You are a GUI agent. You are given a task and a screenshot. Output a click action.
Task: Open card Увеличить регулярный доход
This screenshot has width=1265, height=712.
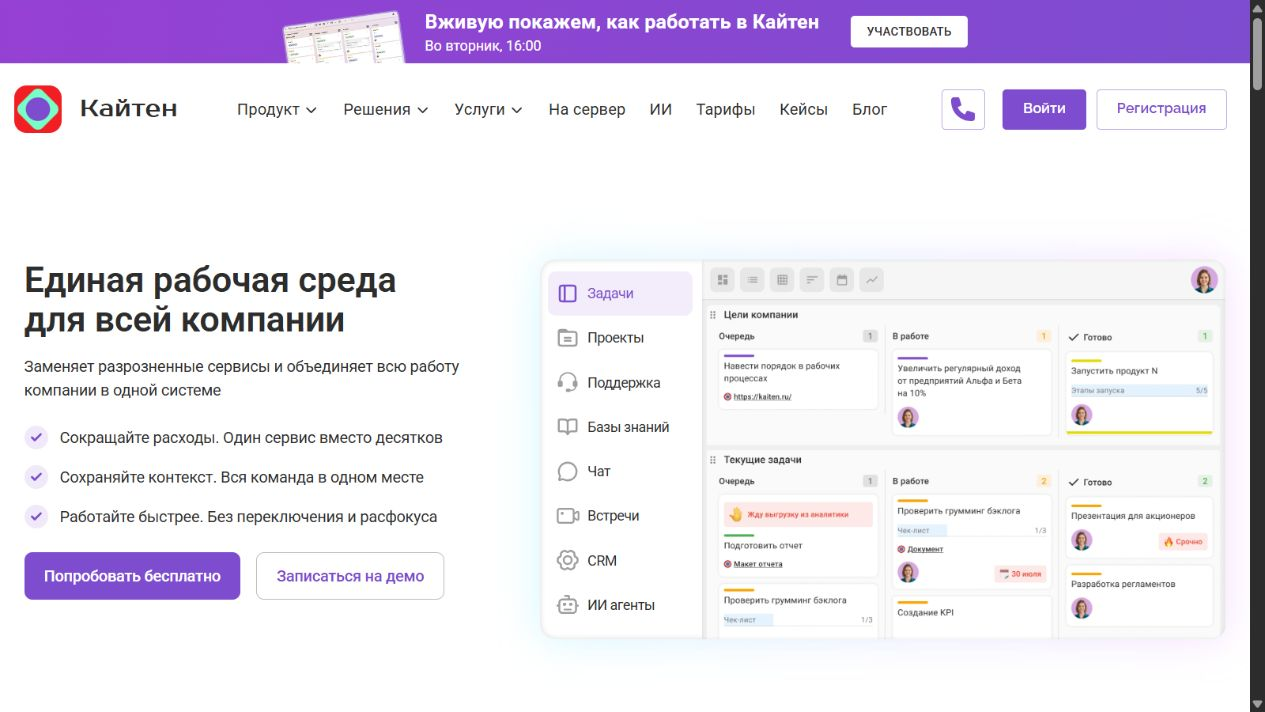pos(971,392)
